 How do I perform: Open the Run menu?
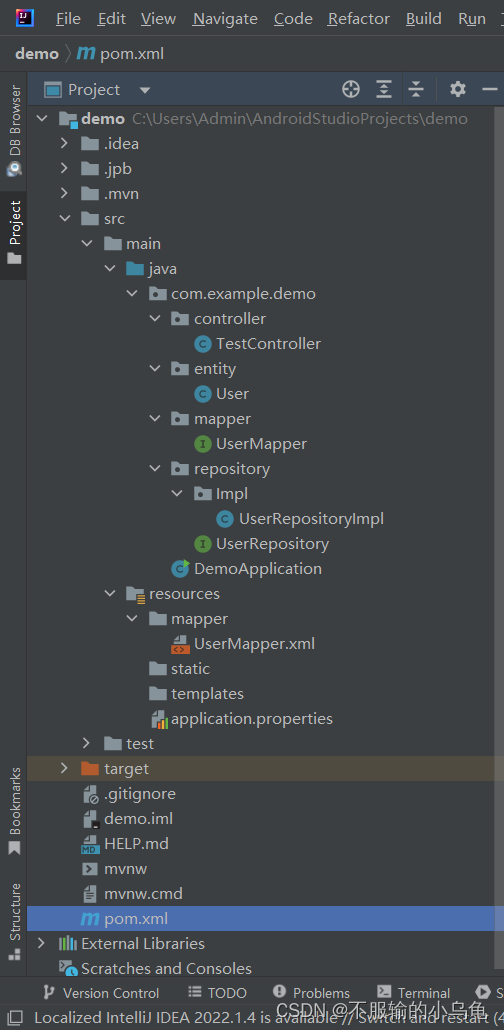pos(472,18)
